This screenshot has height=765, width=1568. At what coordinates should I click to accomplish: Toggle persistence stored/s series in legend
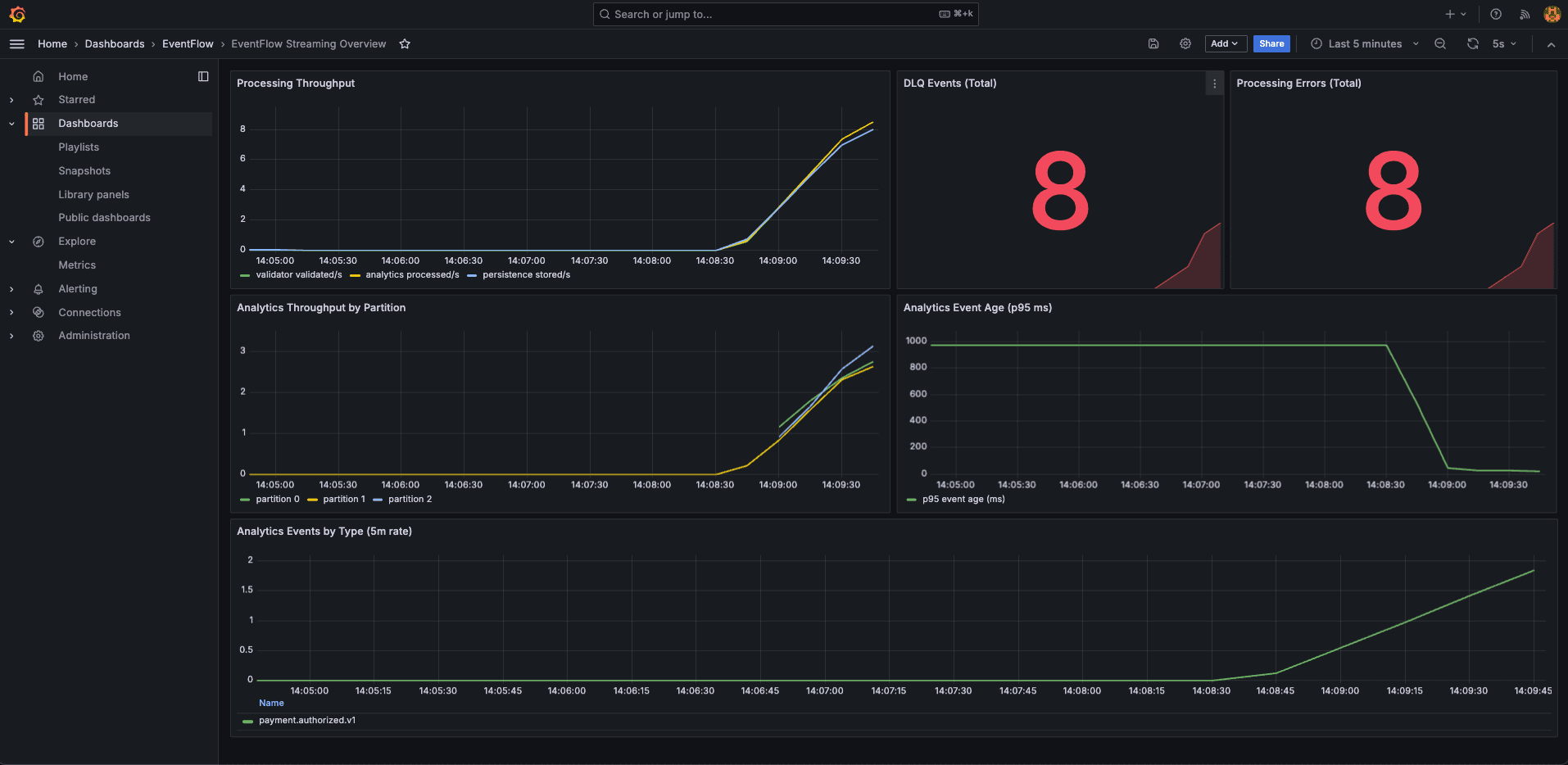(x=526, y=275)
